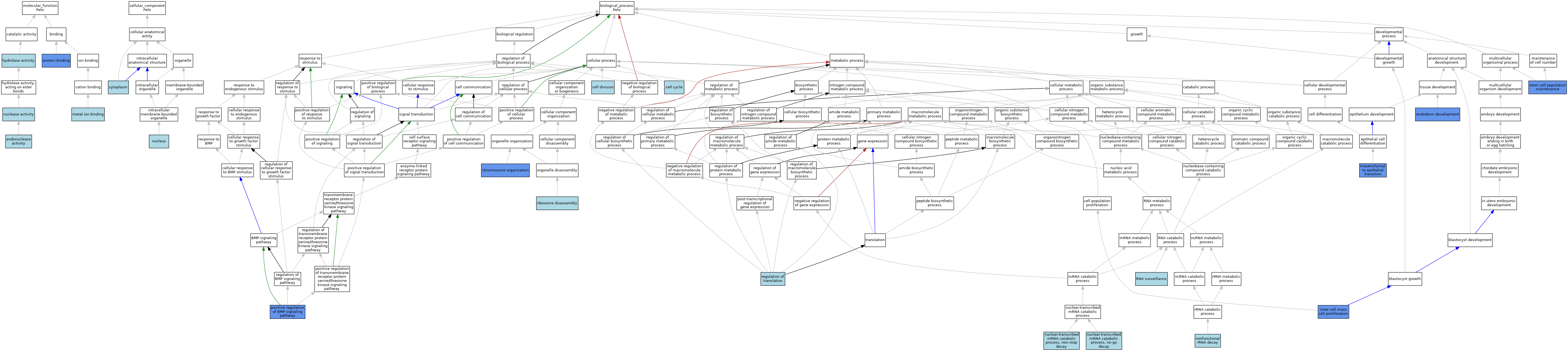This screenshot has height=351, width=1568.
Task: Click 'post-transcriptional regulation of gene expression' node
Action: [755, 203]
